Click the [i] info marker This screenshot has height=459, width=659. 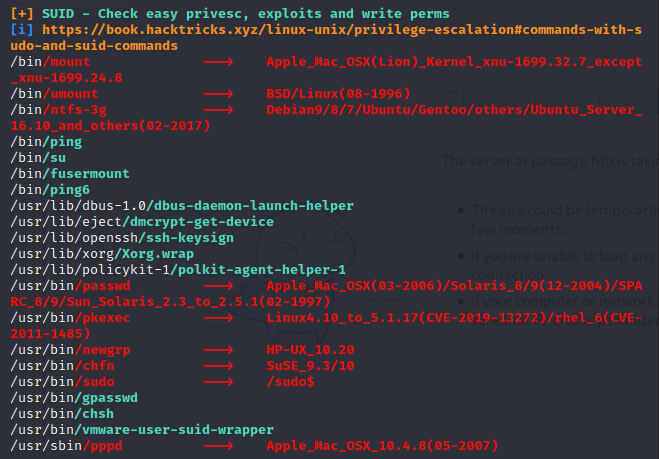22,30
